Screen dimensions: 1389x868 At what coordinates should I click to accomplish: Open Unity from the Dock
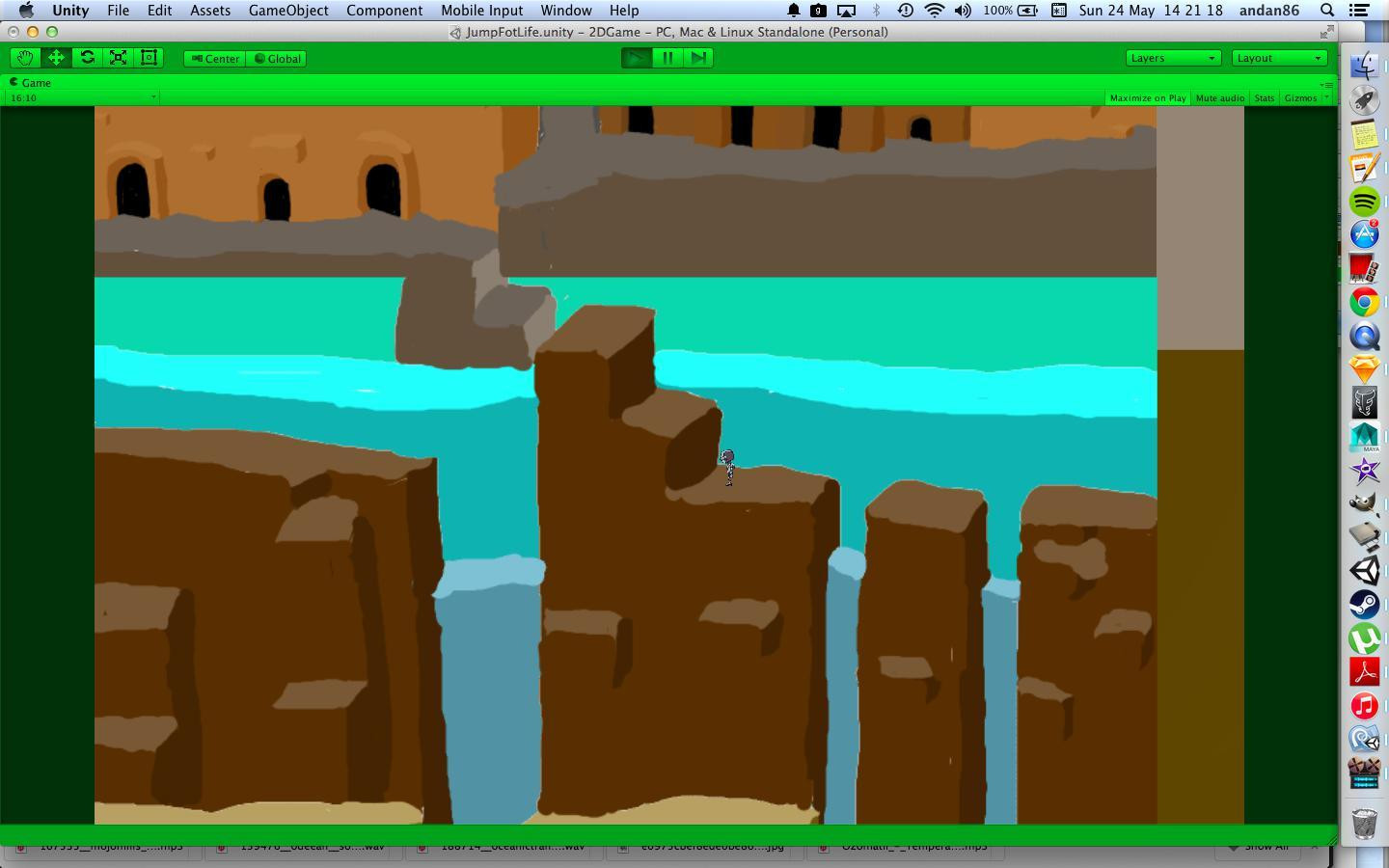point(1364,571)
